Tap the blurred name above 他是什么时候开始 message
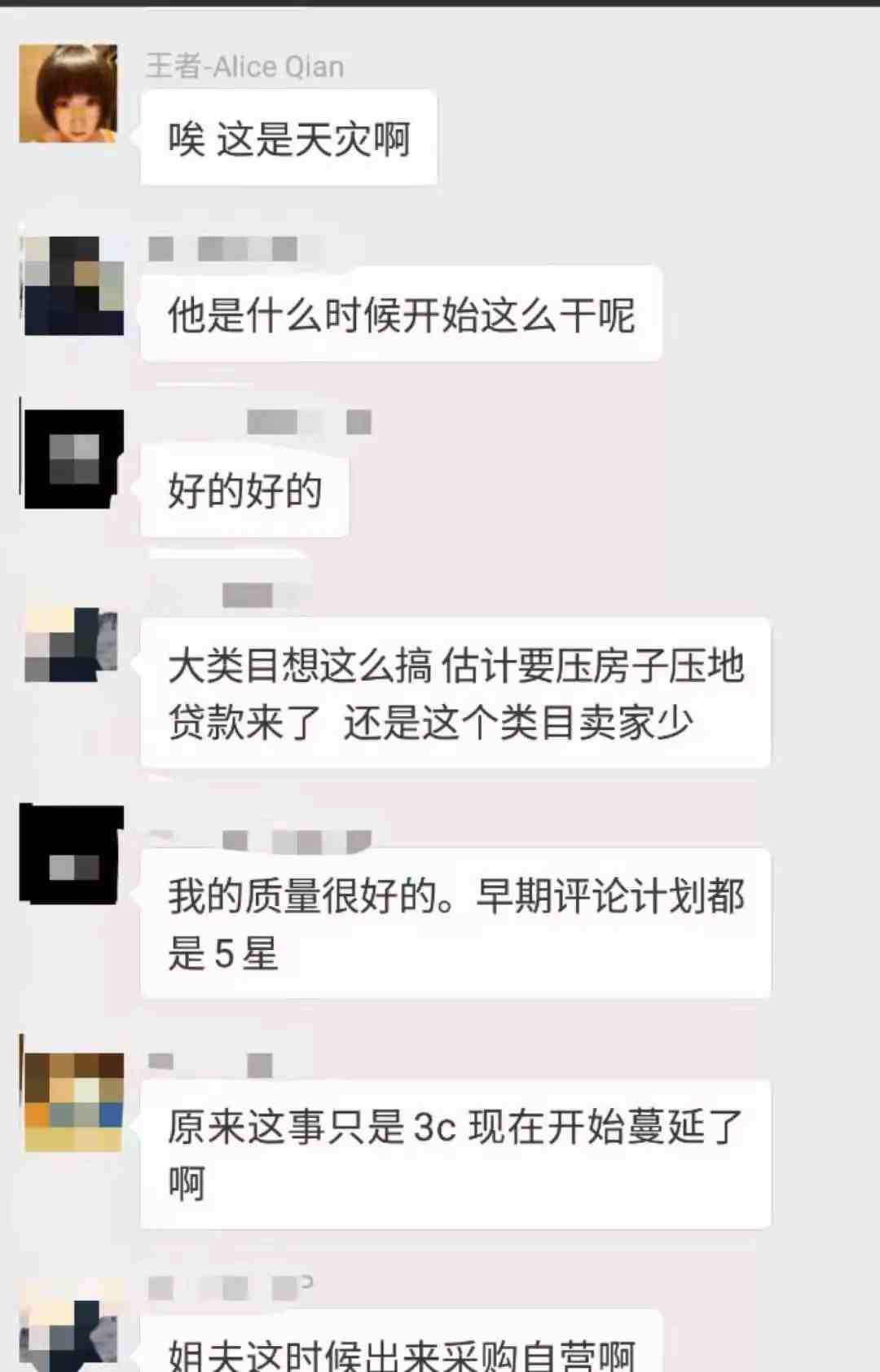 (x=222, y=248)
